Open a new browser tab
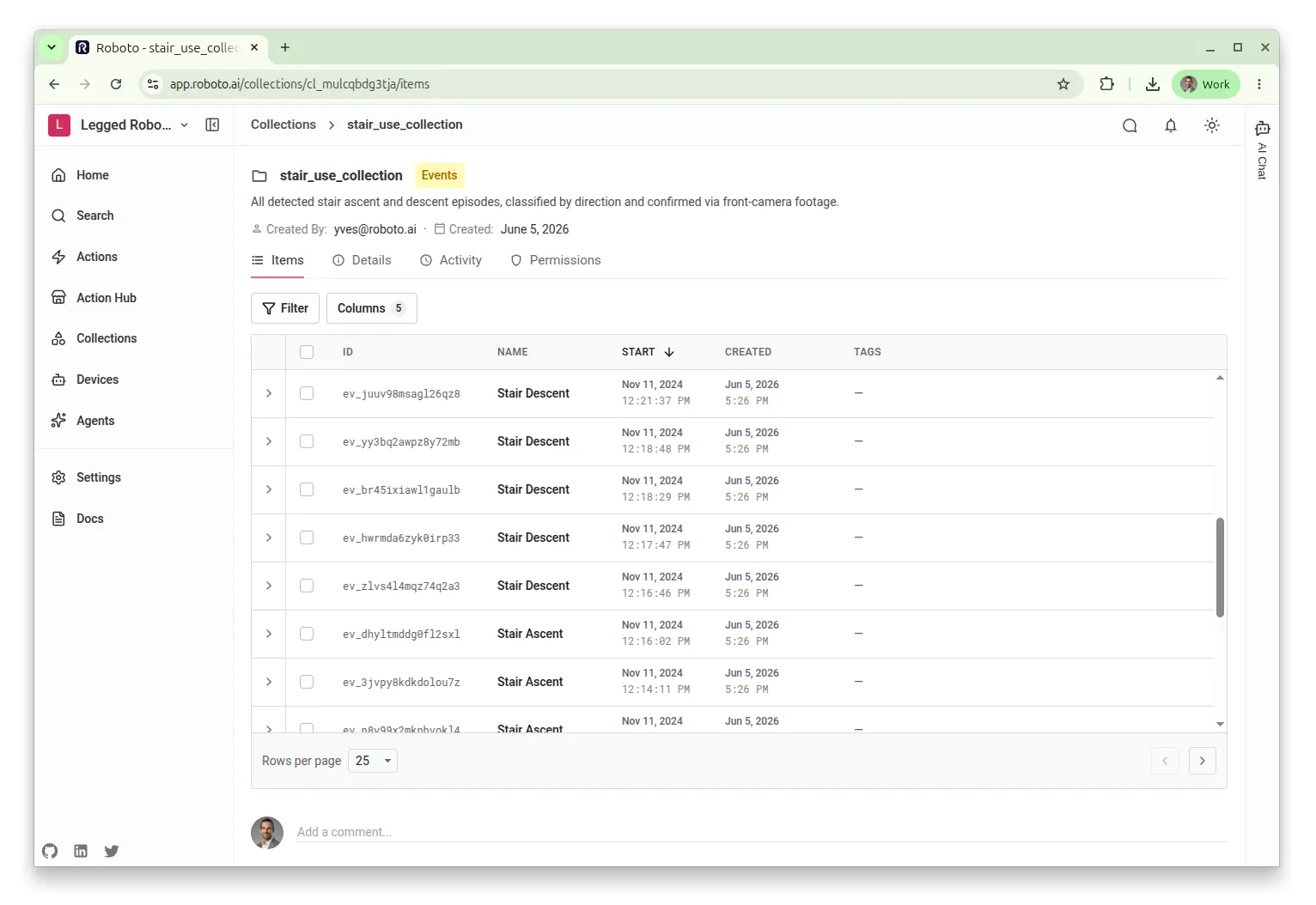 point(285,47)
